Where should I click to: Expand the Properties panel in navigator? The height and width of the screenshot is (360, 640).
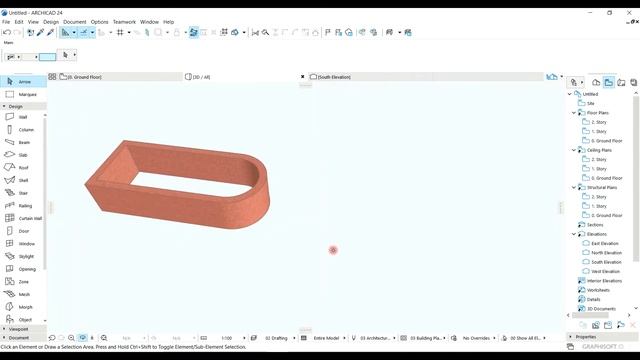coord(570,337)
